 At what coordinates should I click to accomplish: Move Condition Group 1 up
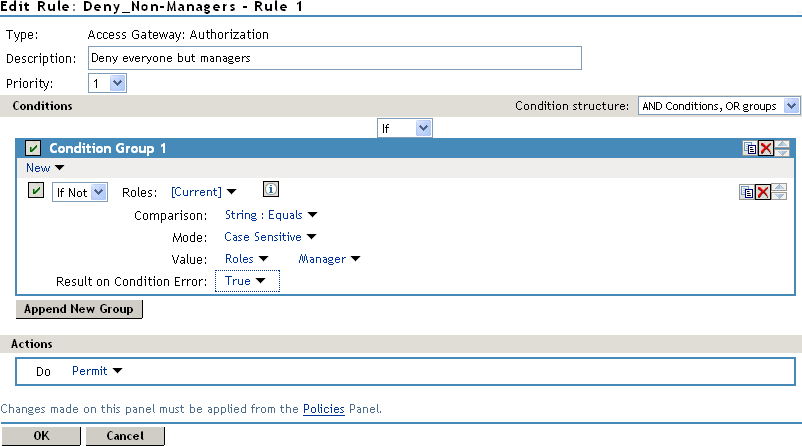tap(782, 144)
